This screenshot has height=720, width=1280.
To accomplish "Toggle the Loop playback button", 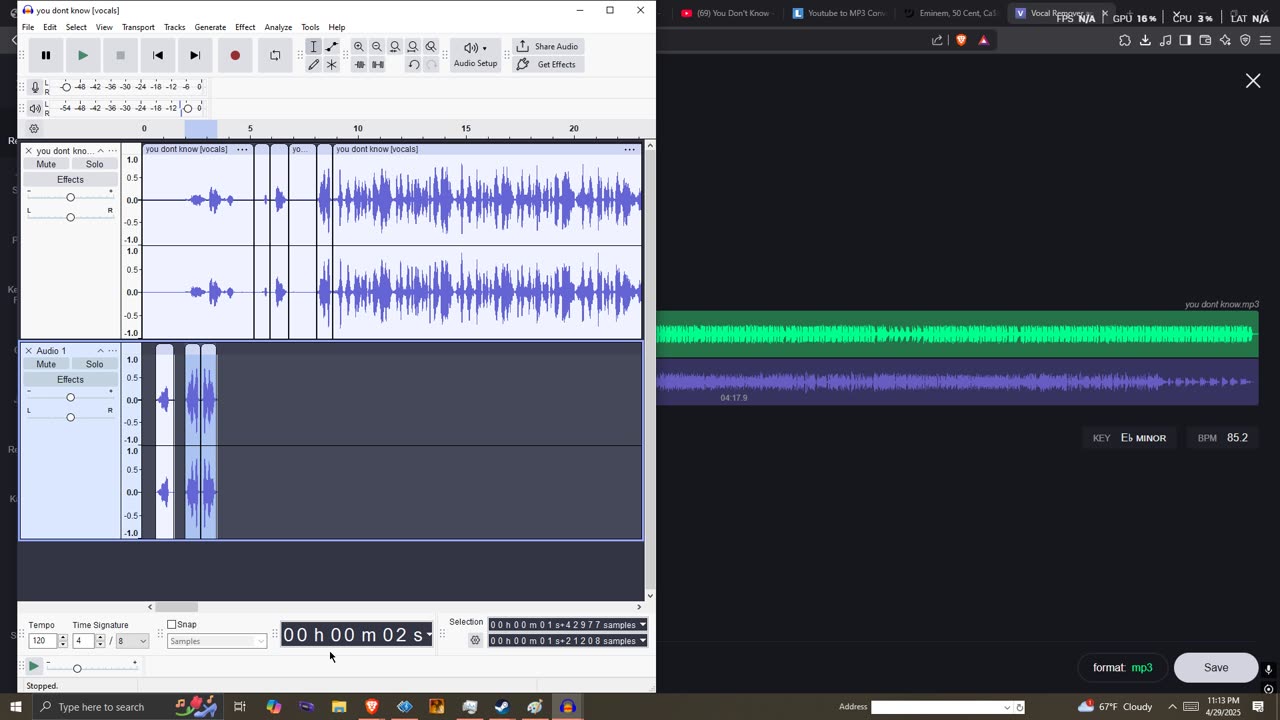I will click(275, 55).
